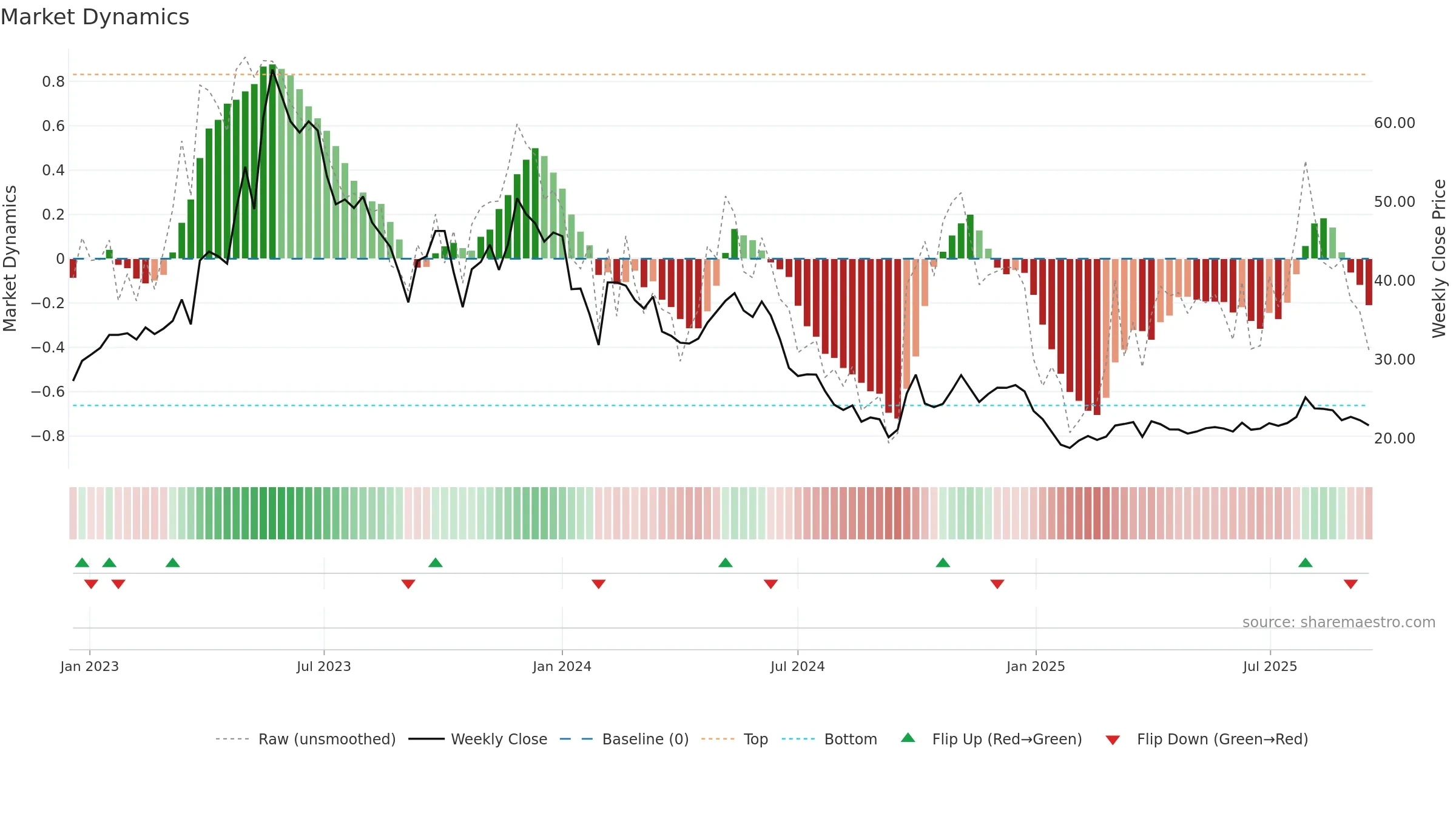Click the Jan 2025 x-axis label
This screenshot has height=819, width=1456.
(x=1036, y=666)
